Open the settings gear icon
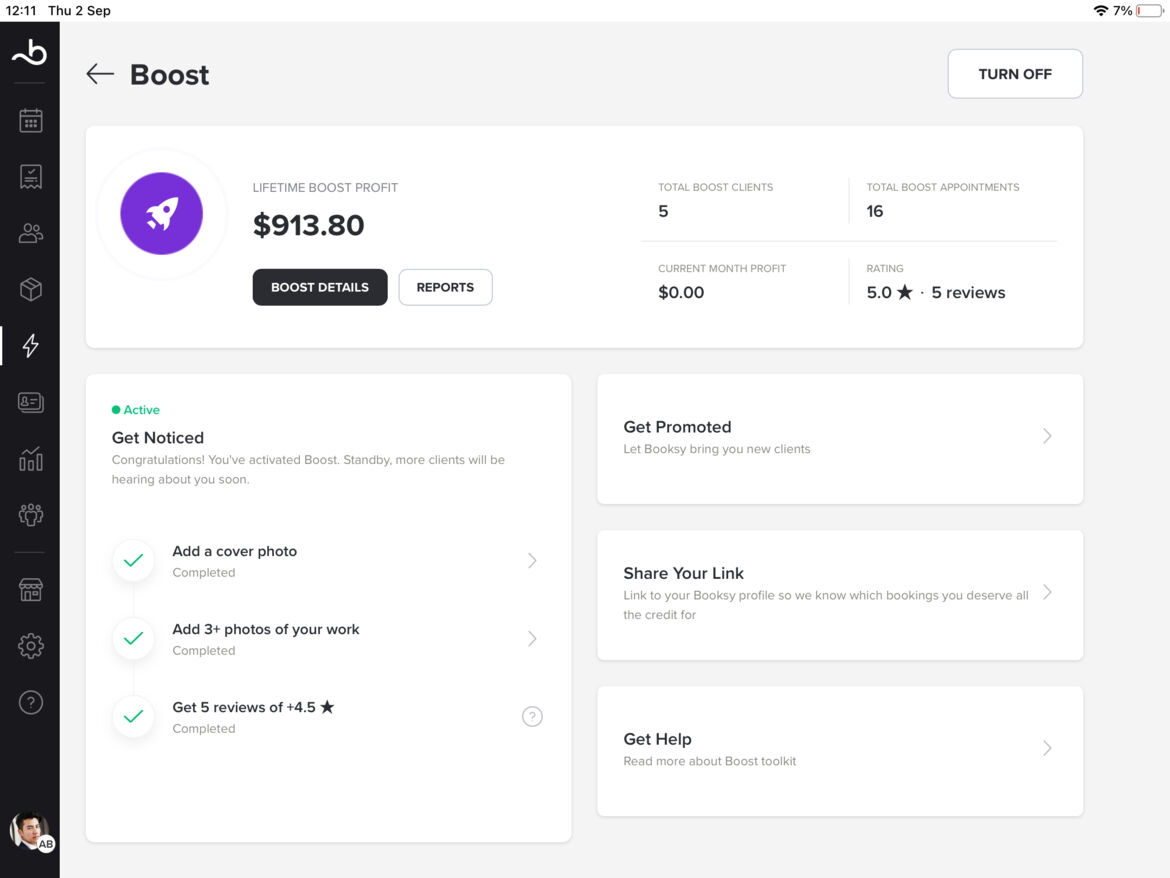 click(31, 646)
